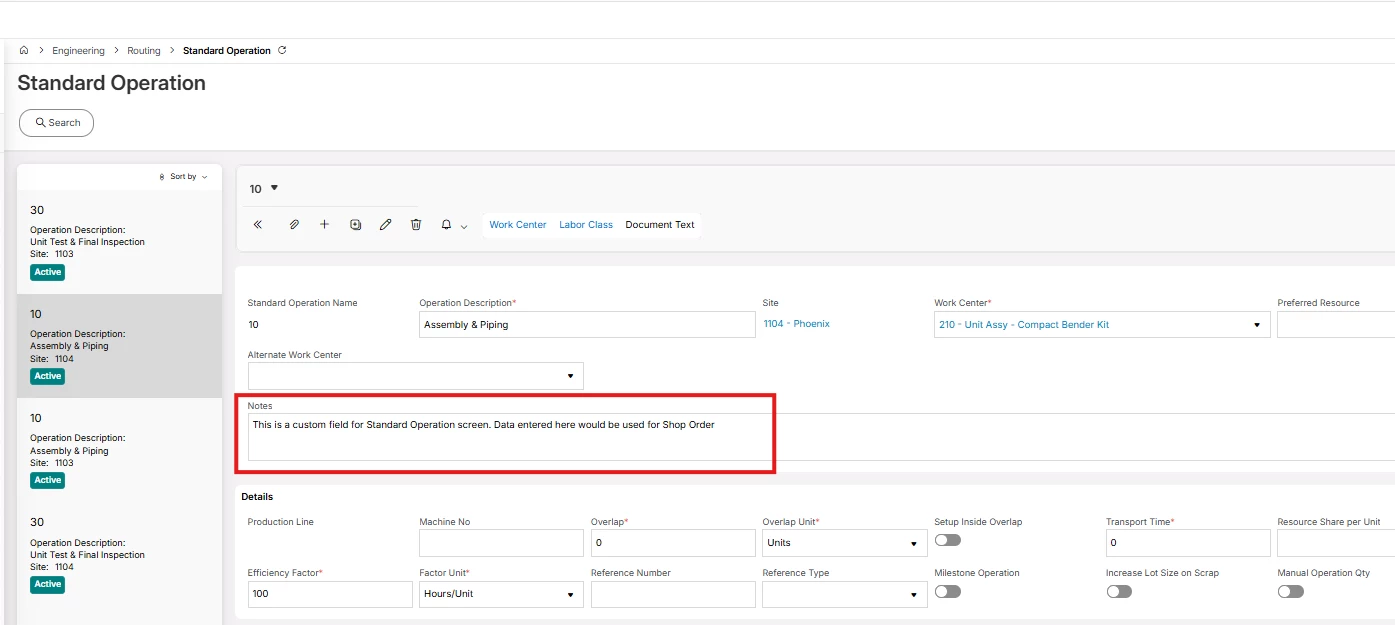1395x625 pixels.
Task: Open attachments with the paperclip icon
Action: (x=294, y=225)
